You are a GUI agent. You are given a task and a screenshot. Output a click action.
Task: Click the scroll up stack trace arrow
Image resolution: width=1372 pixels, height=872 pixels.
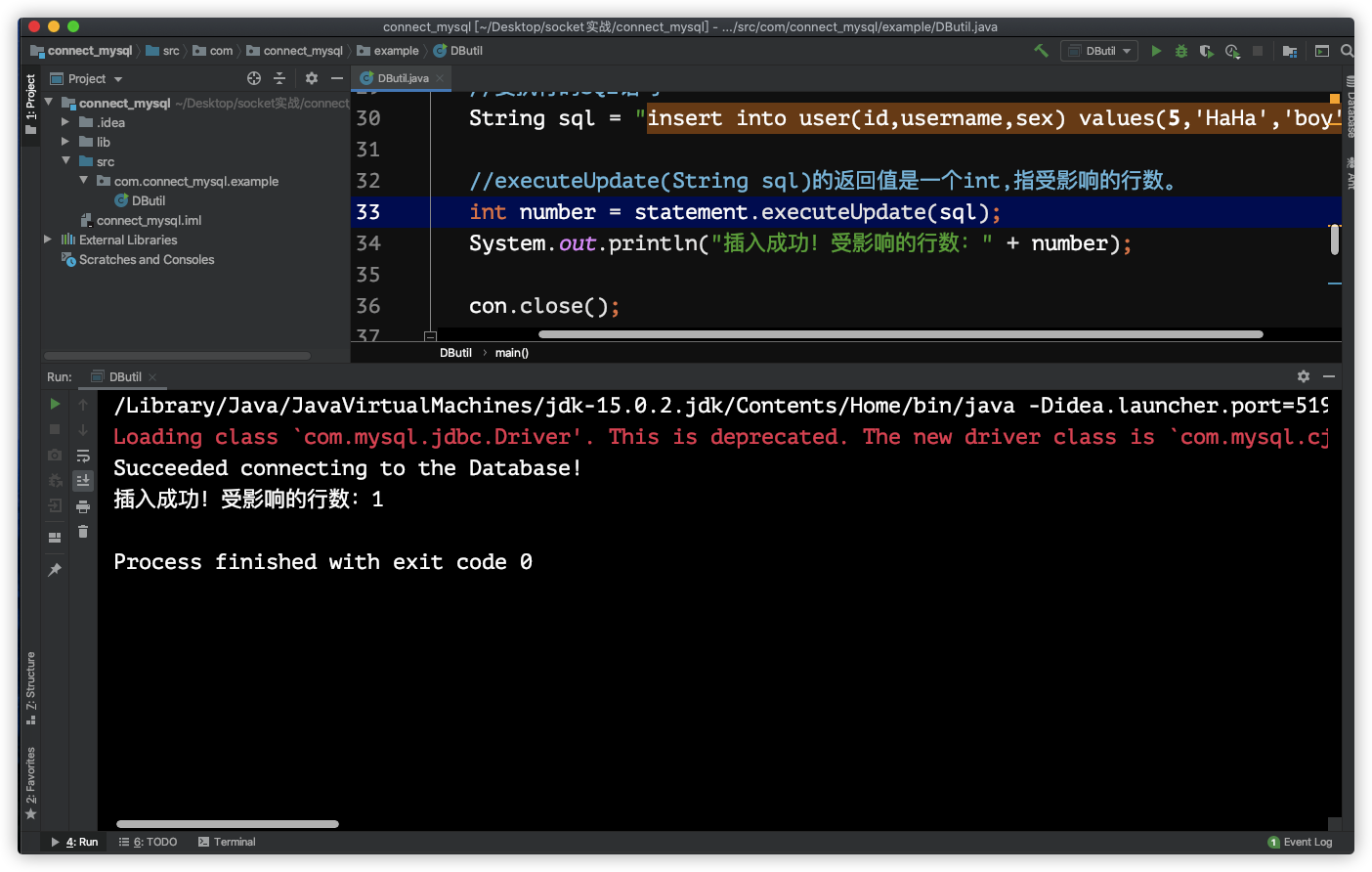(x=83, y=404)
